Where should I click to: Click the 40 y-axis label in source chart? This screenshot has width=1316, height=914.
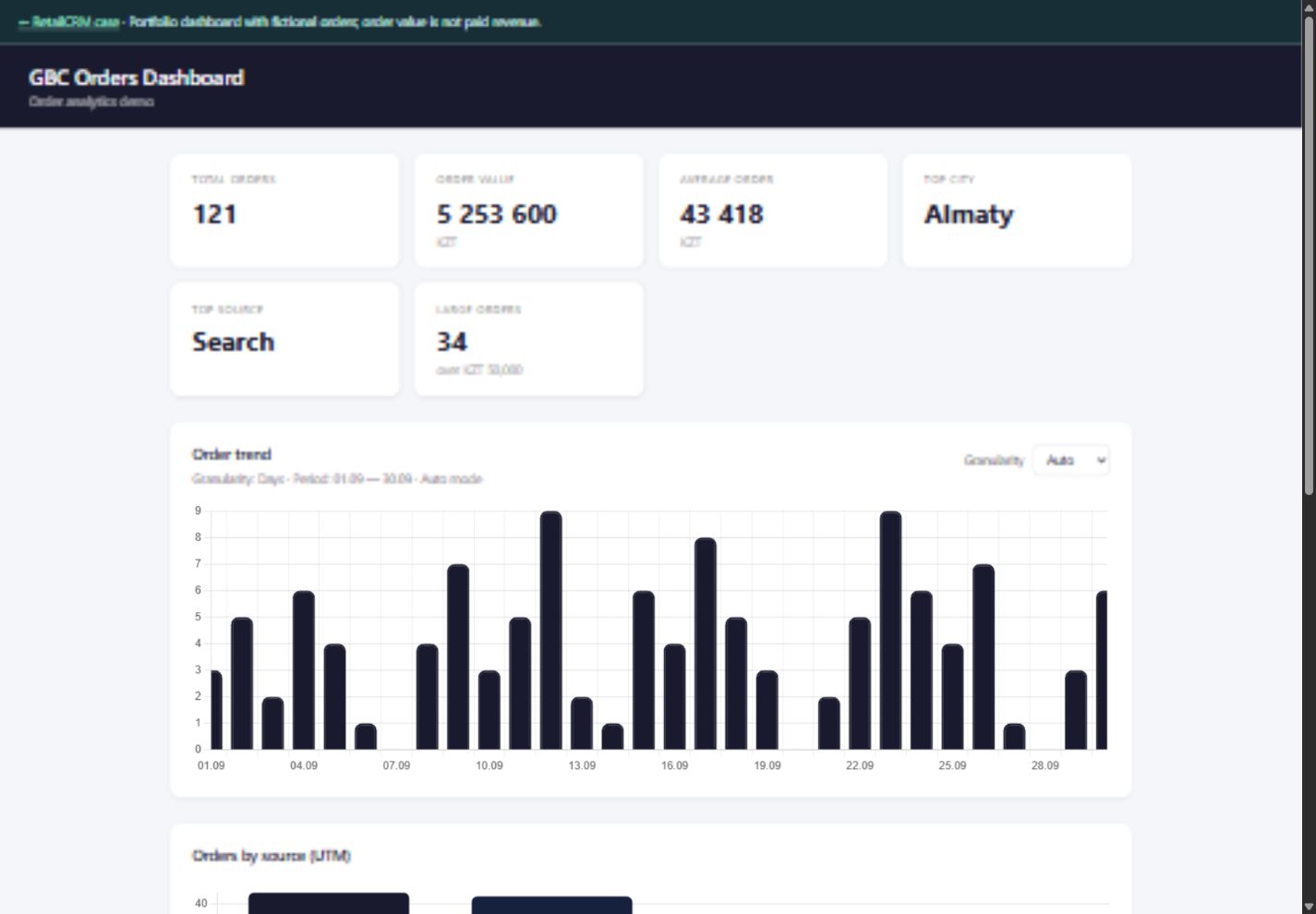pos(200,903)
